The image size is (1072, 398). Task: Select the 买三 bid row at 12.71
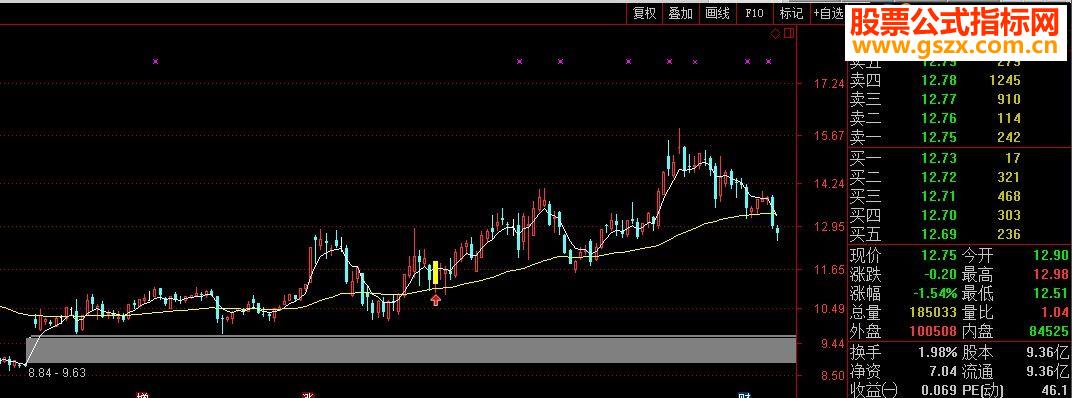click(x=959, y=197)
